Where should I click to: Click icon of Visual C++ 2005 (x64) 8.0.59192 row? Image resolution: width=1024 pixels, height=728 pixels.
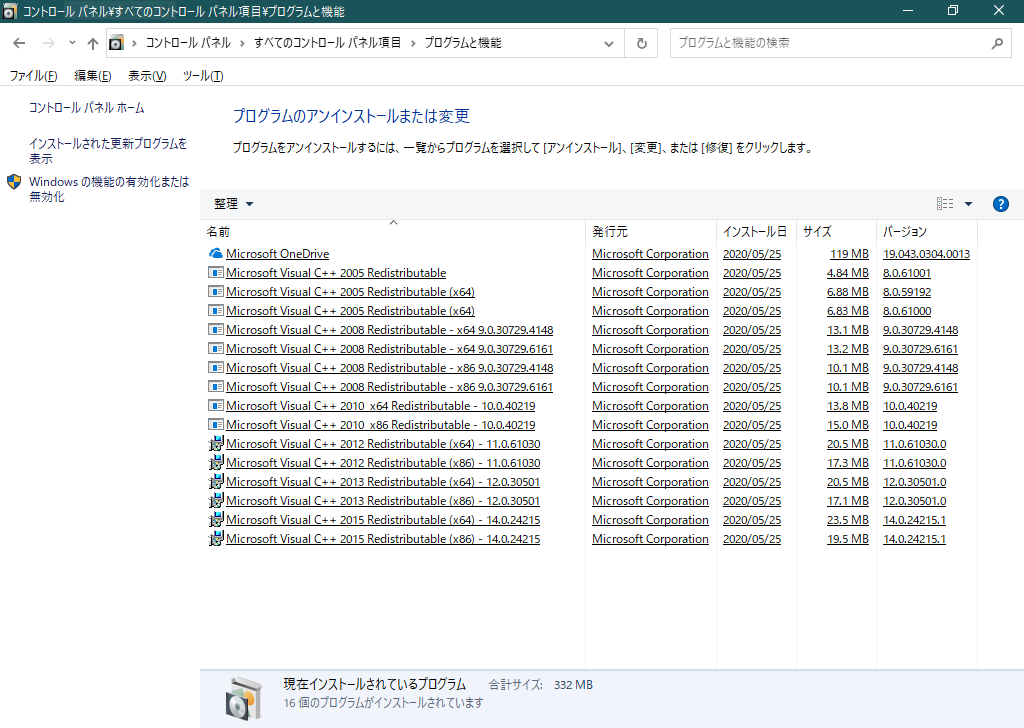pyautogui.click(x=216, y=291)
